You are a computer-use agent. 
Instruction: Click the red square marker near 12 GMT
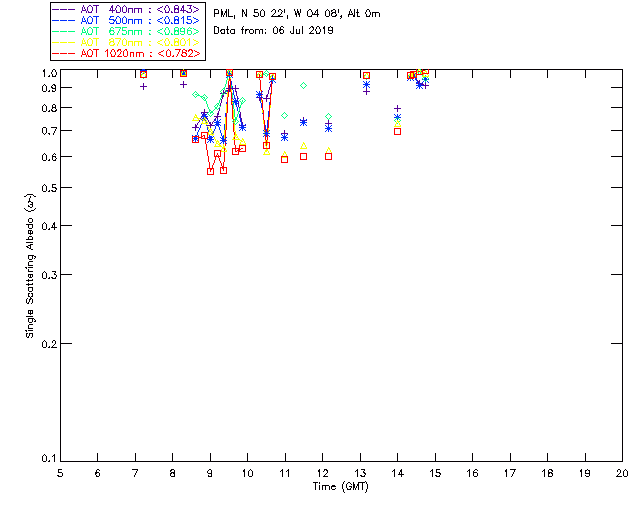(x=328, y=156)
